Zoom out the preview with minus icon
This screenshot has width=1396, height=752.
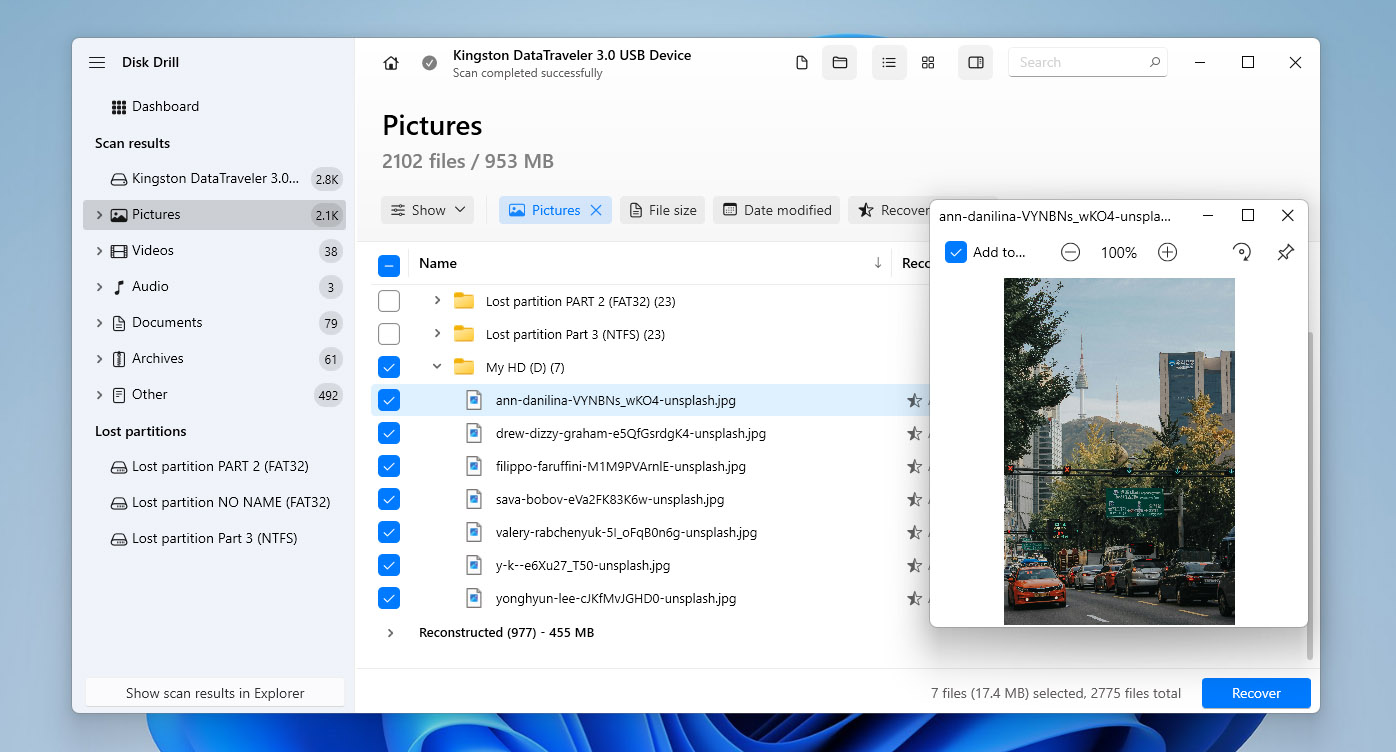click(x=1070, y=253)
